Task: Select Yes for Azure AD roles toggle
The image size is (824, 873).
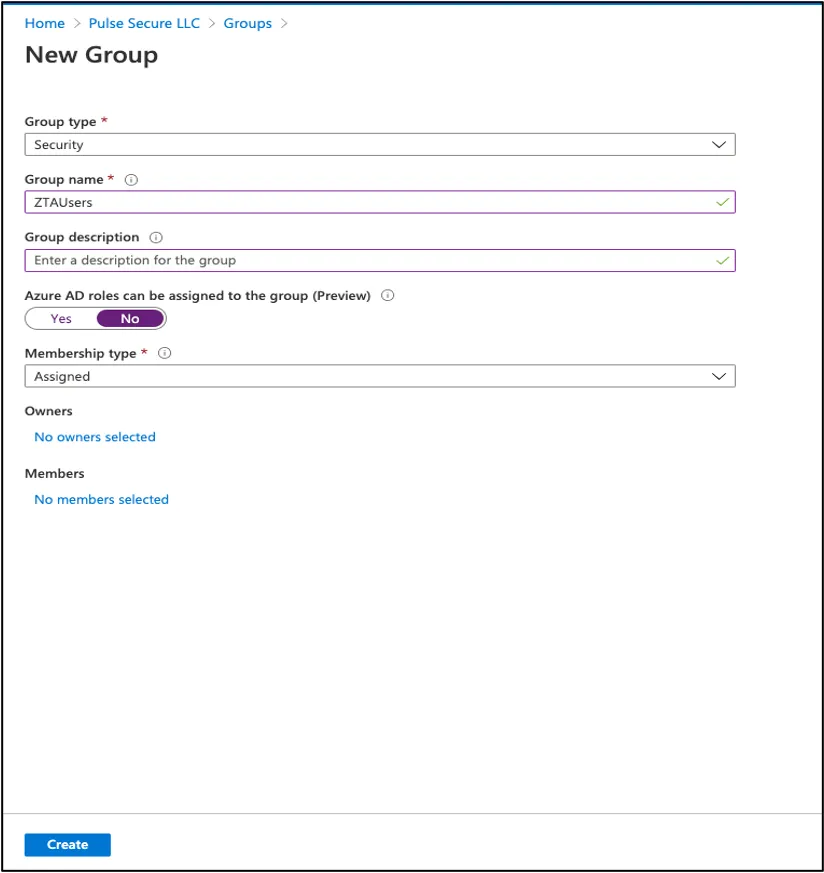Action: [x=61, y=319]
